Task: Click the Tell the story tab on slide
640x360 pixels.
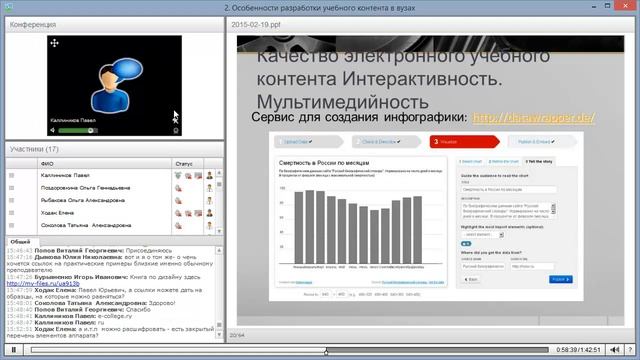Action: [x=539, y=162]
